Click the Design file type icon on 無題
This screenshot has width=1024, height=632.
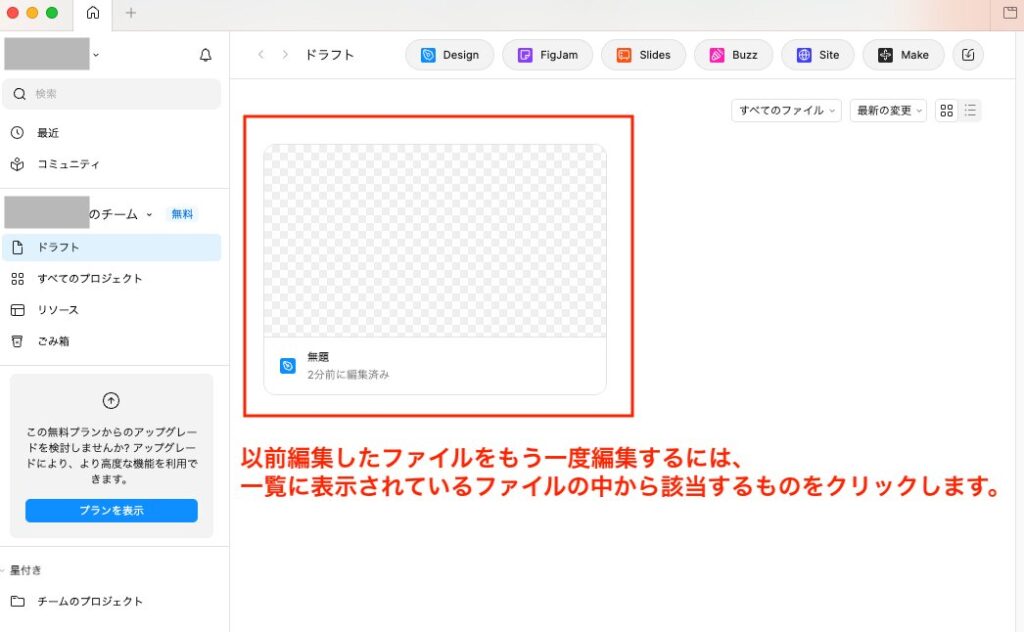pos(288,366)
